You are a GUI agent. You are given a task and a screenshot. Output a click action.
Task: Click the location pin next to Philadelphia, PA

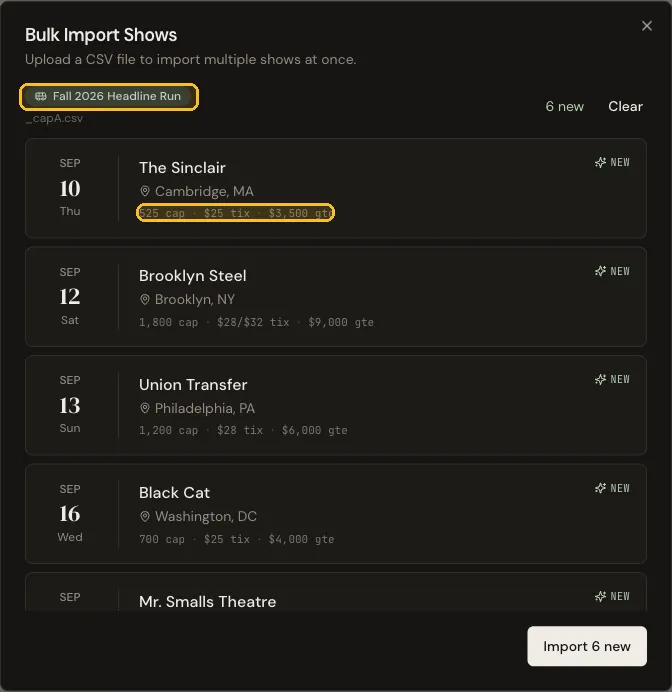coord(145,408)
